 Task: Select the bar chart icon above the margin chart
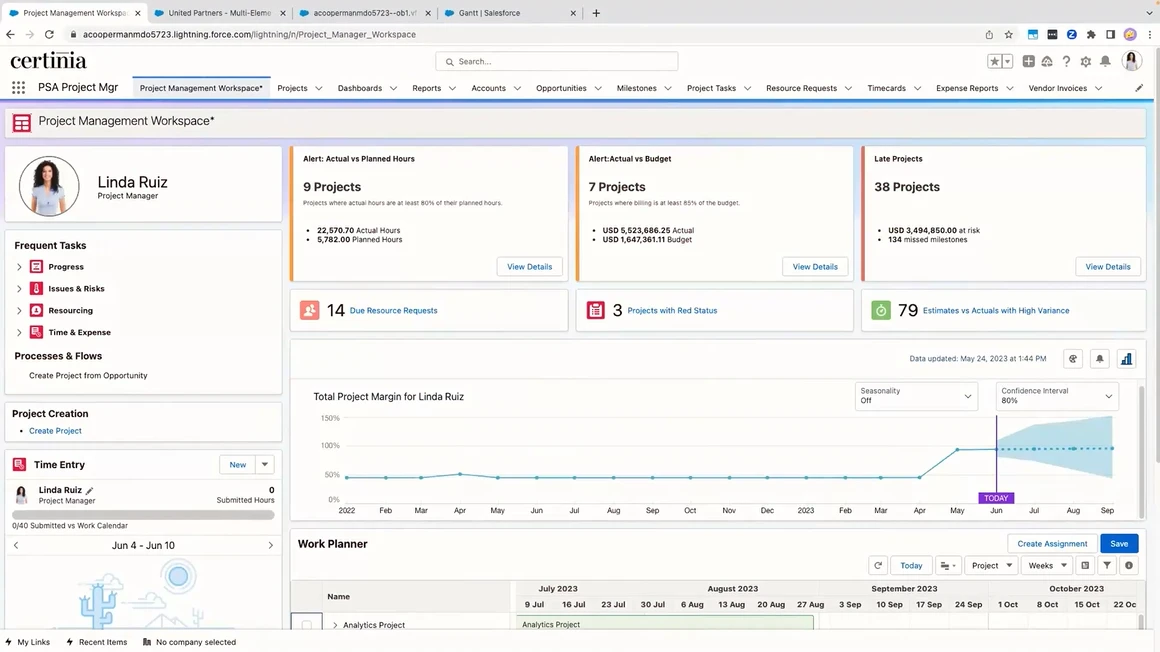pyautogui.click(x=1126, y=358)
